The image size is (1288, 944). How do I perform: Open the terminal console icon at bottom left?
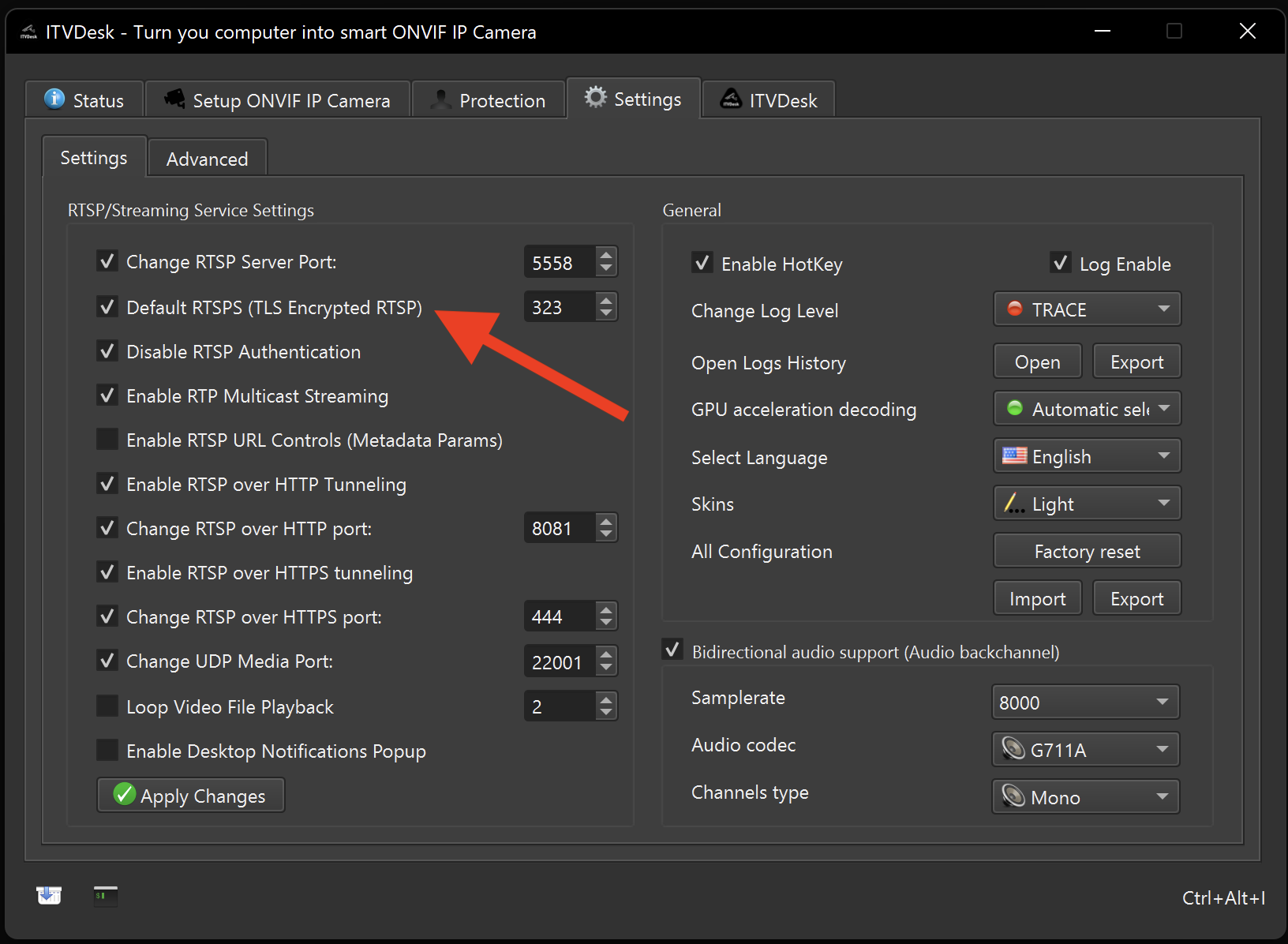105,896
